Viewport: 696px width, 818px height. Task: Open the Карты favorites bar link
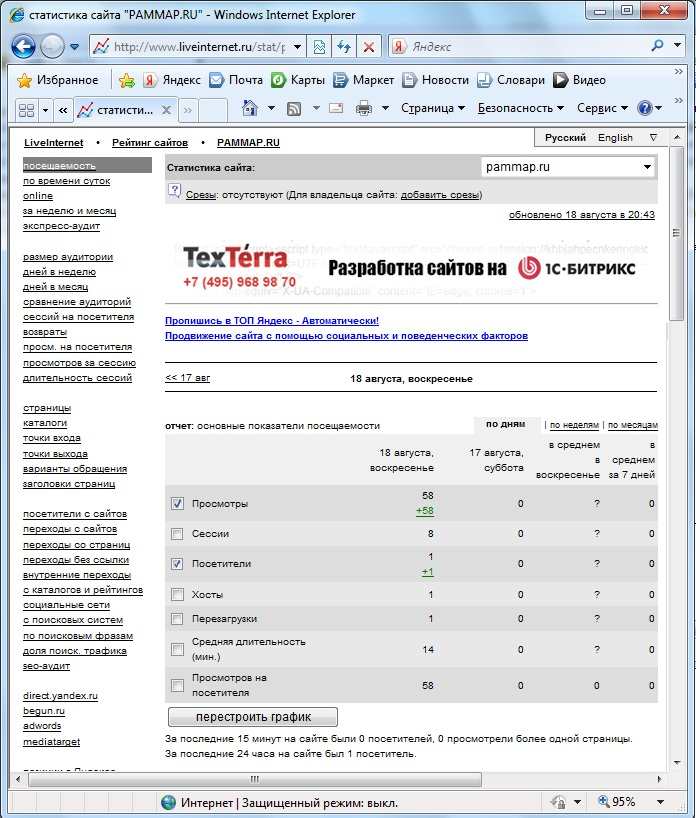(298, 80)
